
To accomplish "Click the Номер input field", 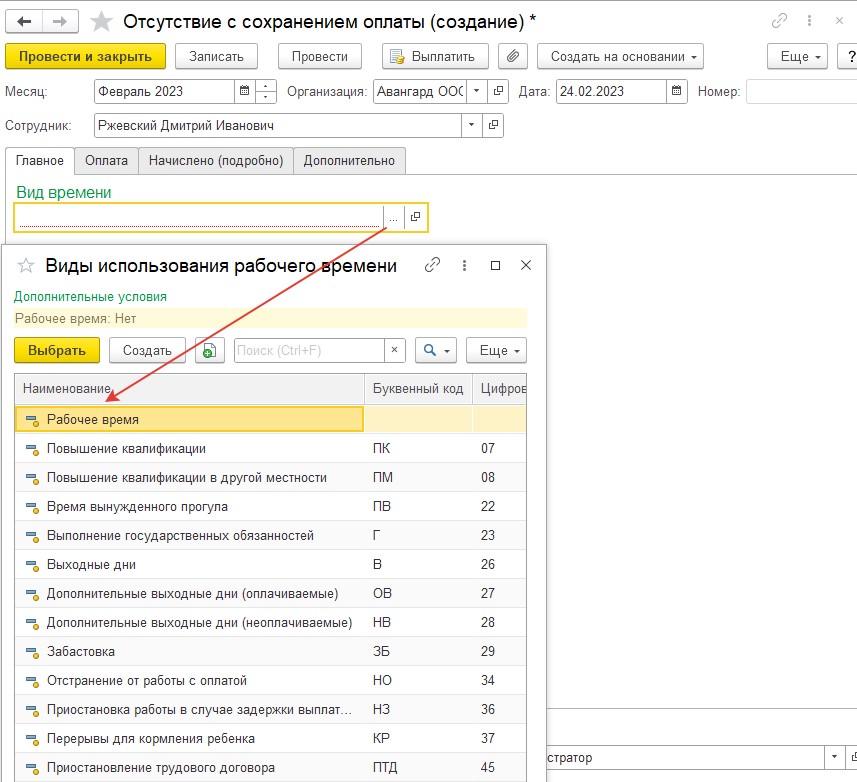I will point(801,91).
